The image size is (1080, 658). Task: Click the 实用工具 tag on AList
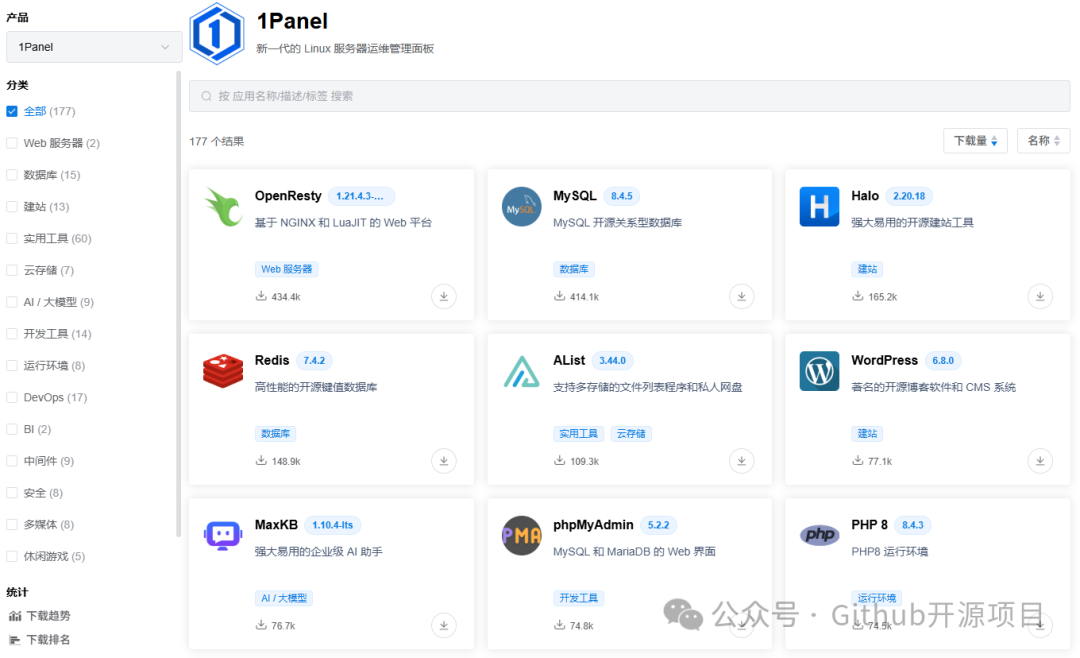(x=579, y=433)
